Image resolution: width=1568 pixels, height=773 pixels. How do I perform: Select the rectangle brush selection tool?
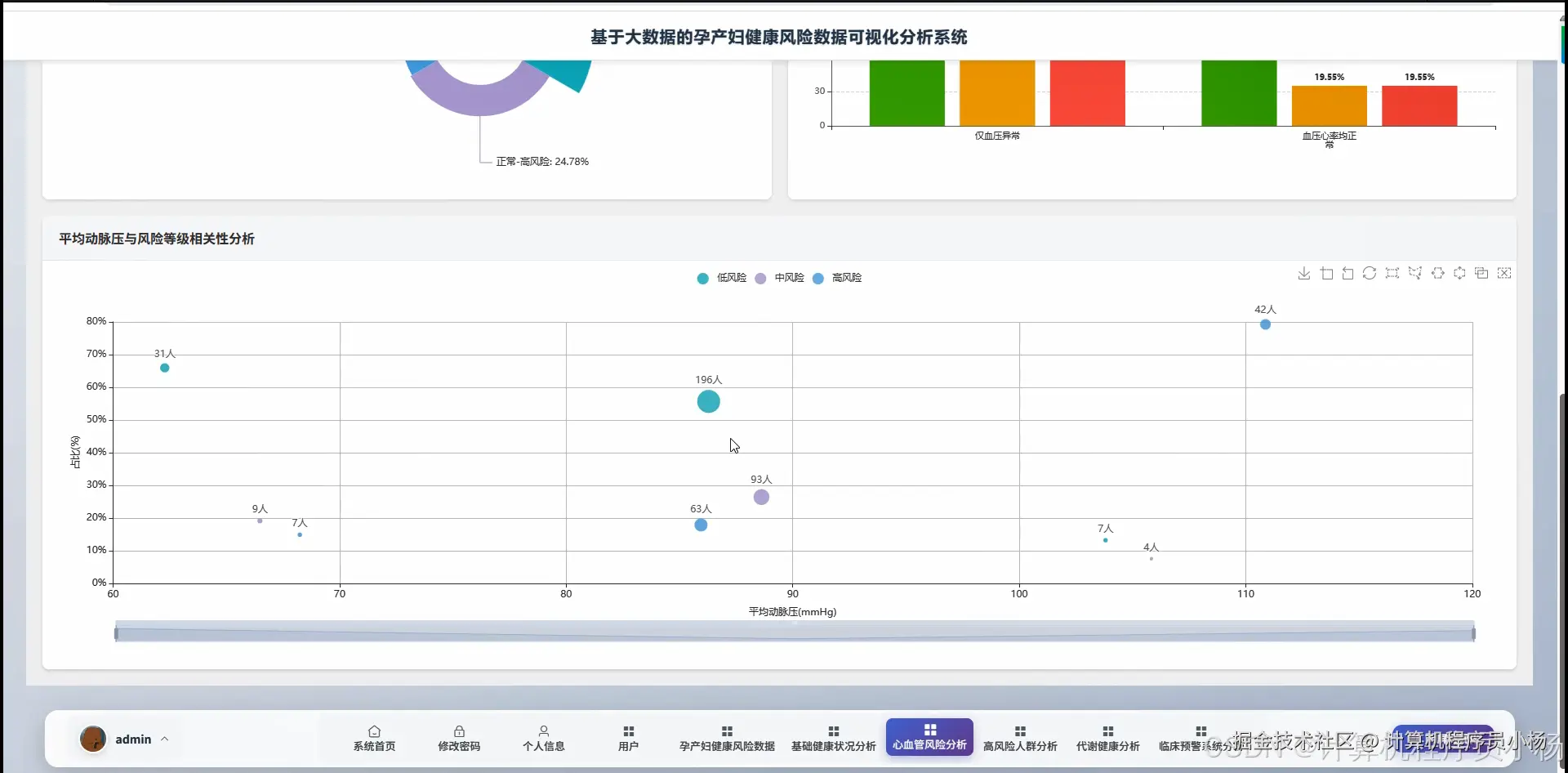[x=1392, y=273]
